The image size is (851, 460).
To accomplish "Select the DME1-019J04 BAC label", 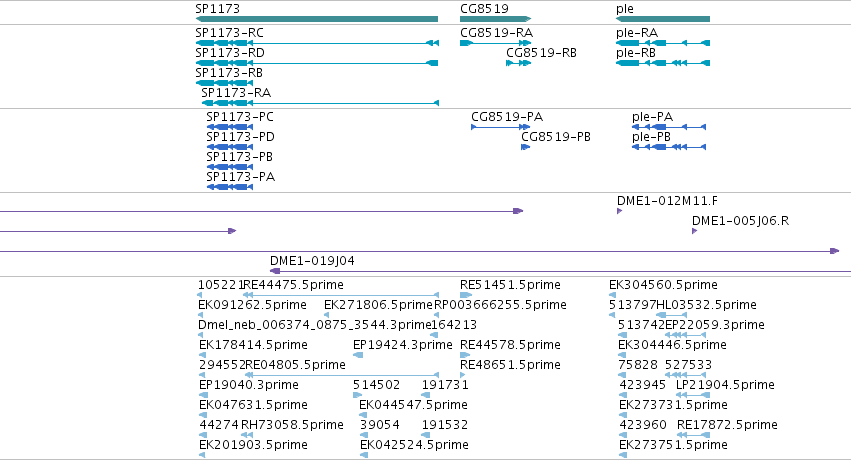I will pyautogui.click(x=312, y=261).
